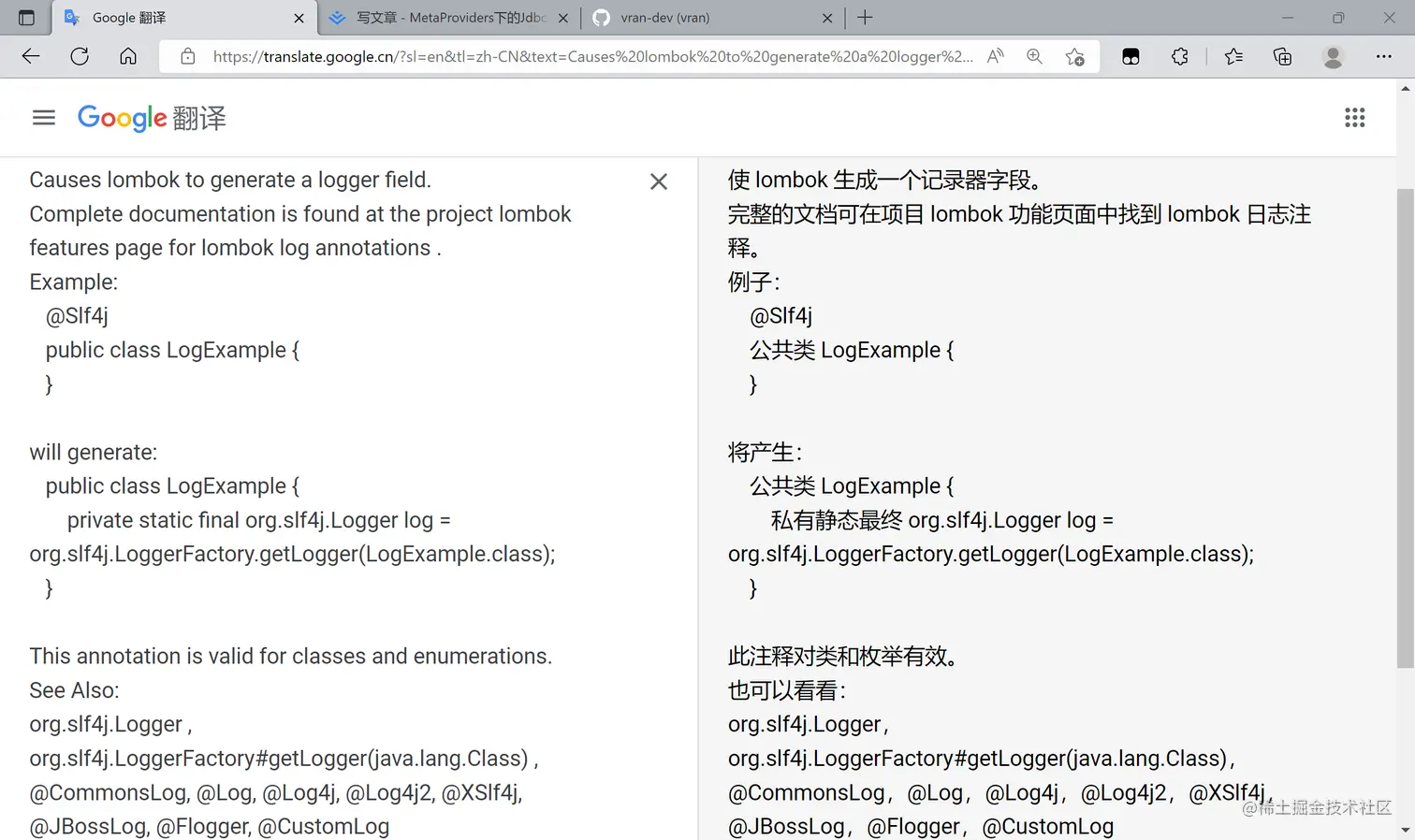Refresh the current page

80,56
